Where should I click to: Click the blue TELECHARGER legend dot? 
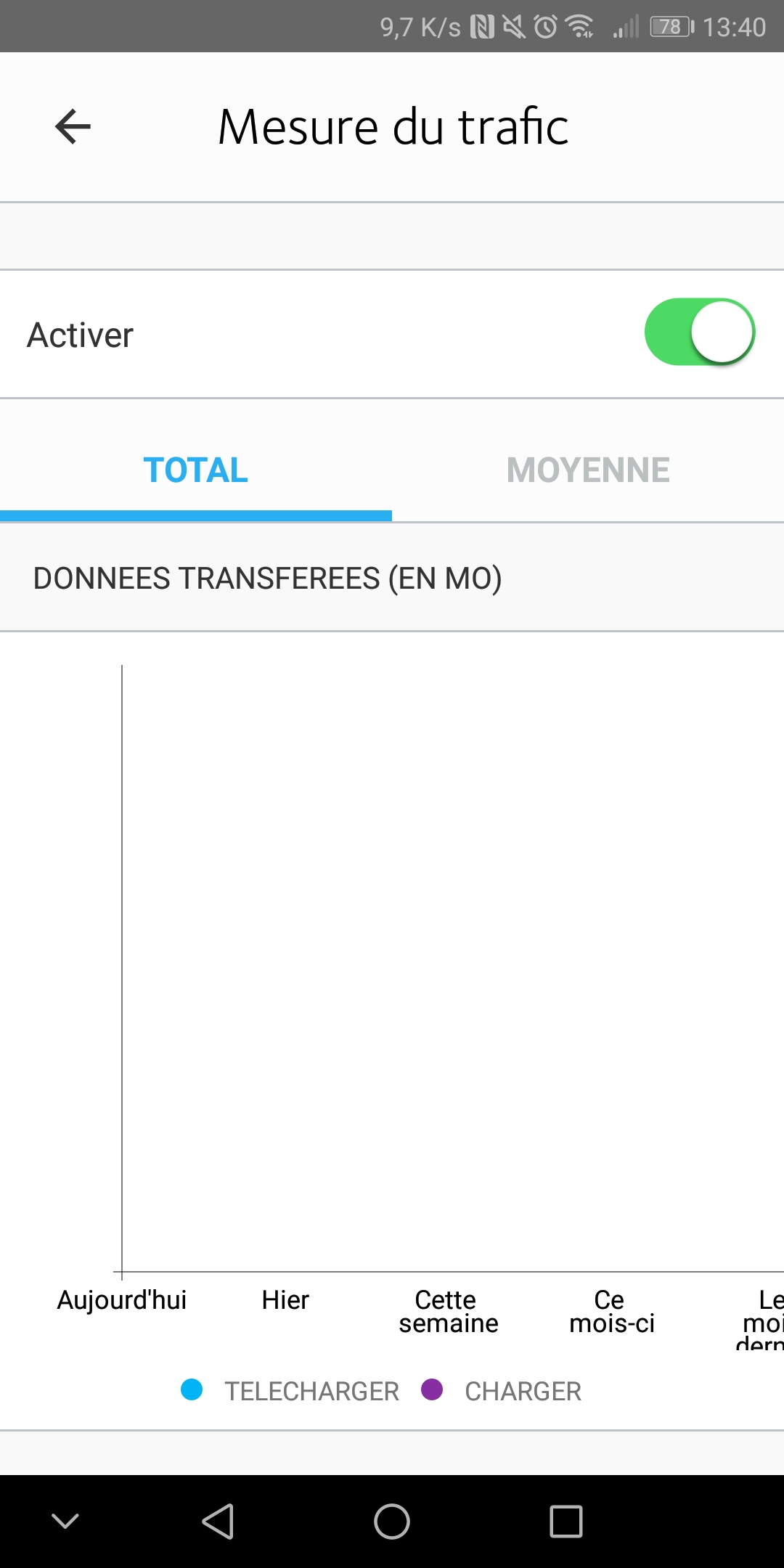(192, 1389)
